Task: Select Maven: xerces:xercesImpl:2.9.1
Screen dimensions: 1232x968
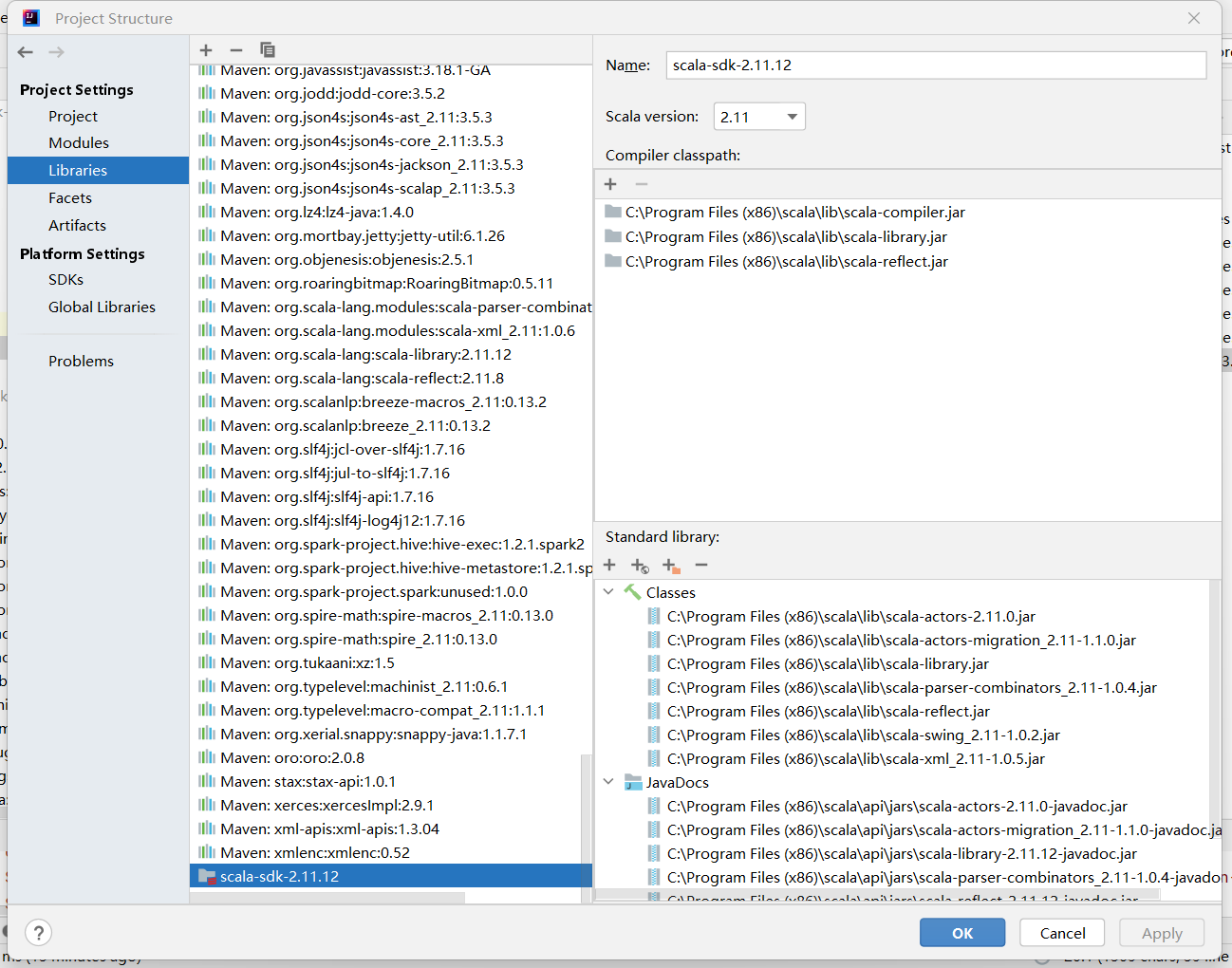Action: click(385, 805)
